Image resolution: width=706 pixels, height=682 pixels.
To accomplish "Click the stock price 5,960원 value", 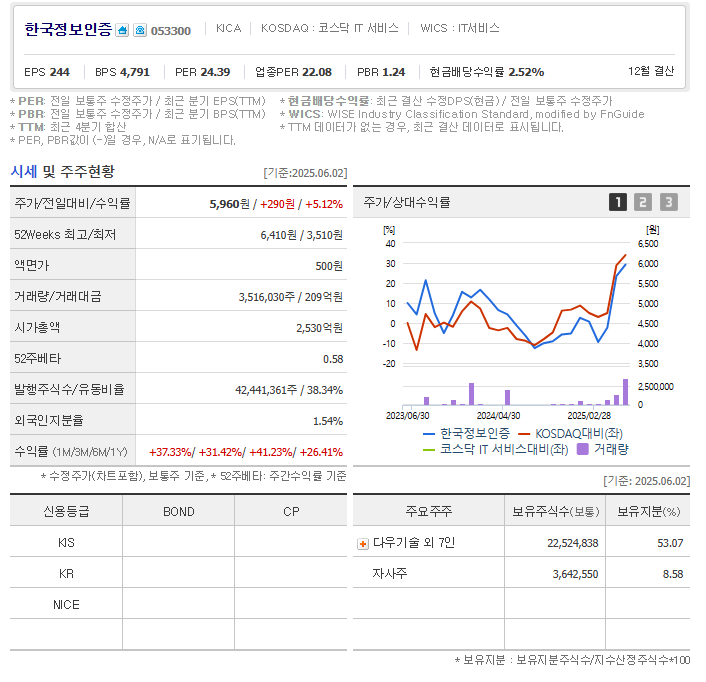I will click(230, 204).
